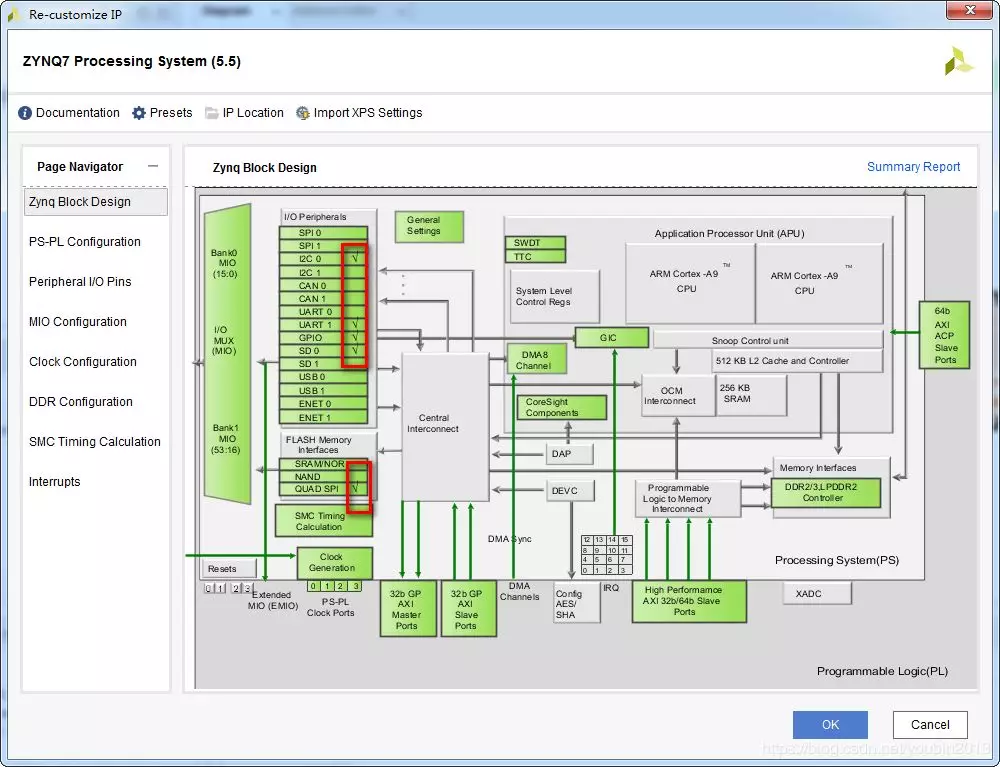Click the Central Interconnect block
1000x767 pixels.
tap(445, 427)
